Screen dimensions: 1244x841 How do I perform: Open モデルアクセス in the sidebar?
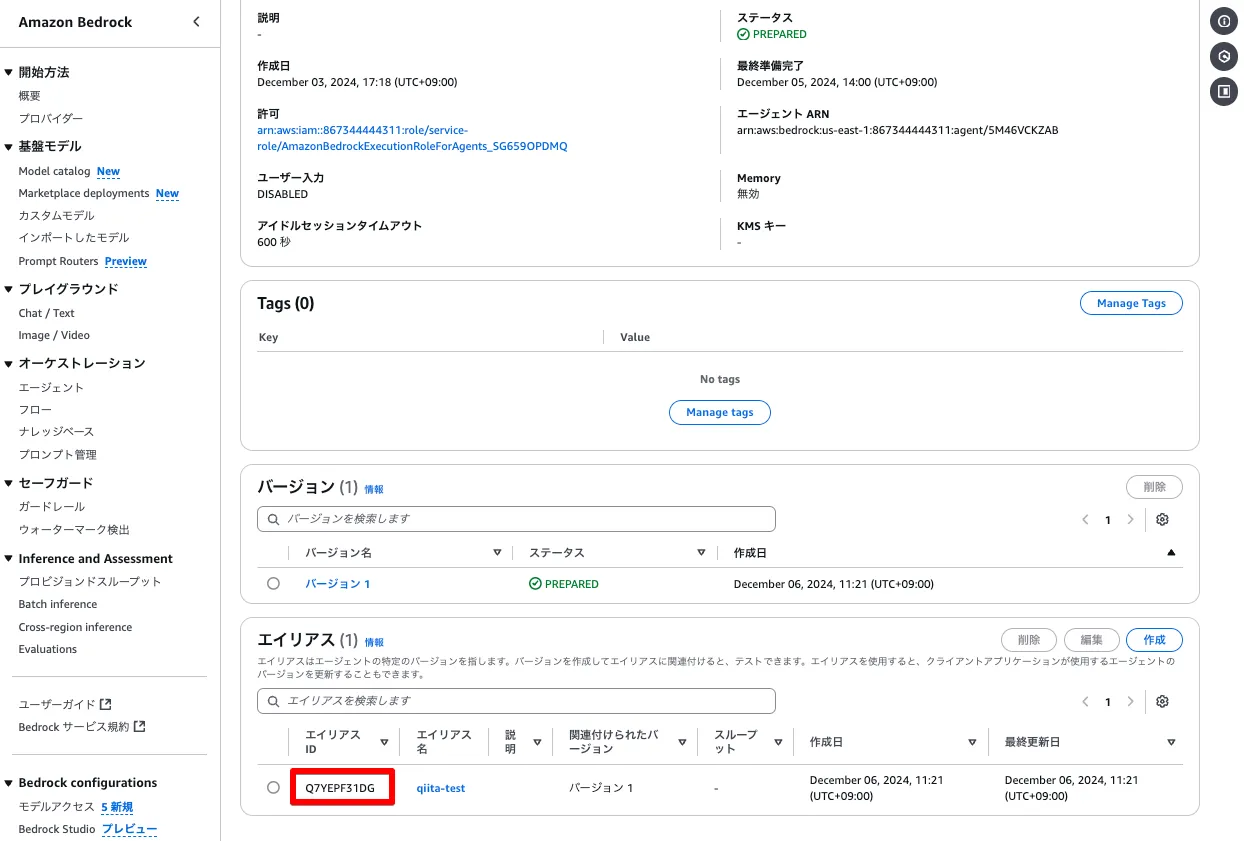56,807
